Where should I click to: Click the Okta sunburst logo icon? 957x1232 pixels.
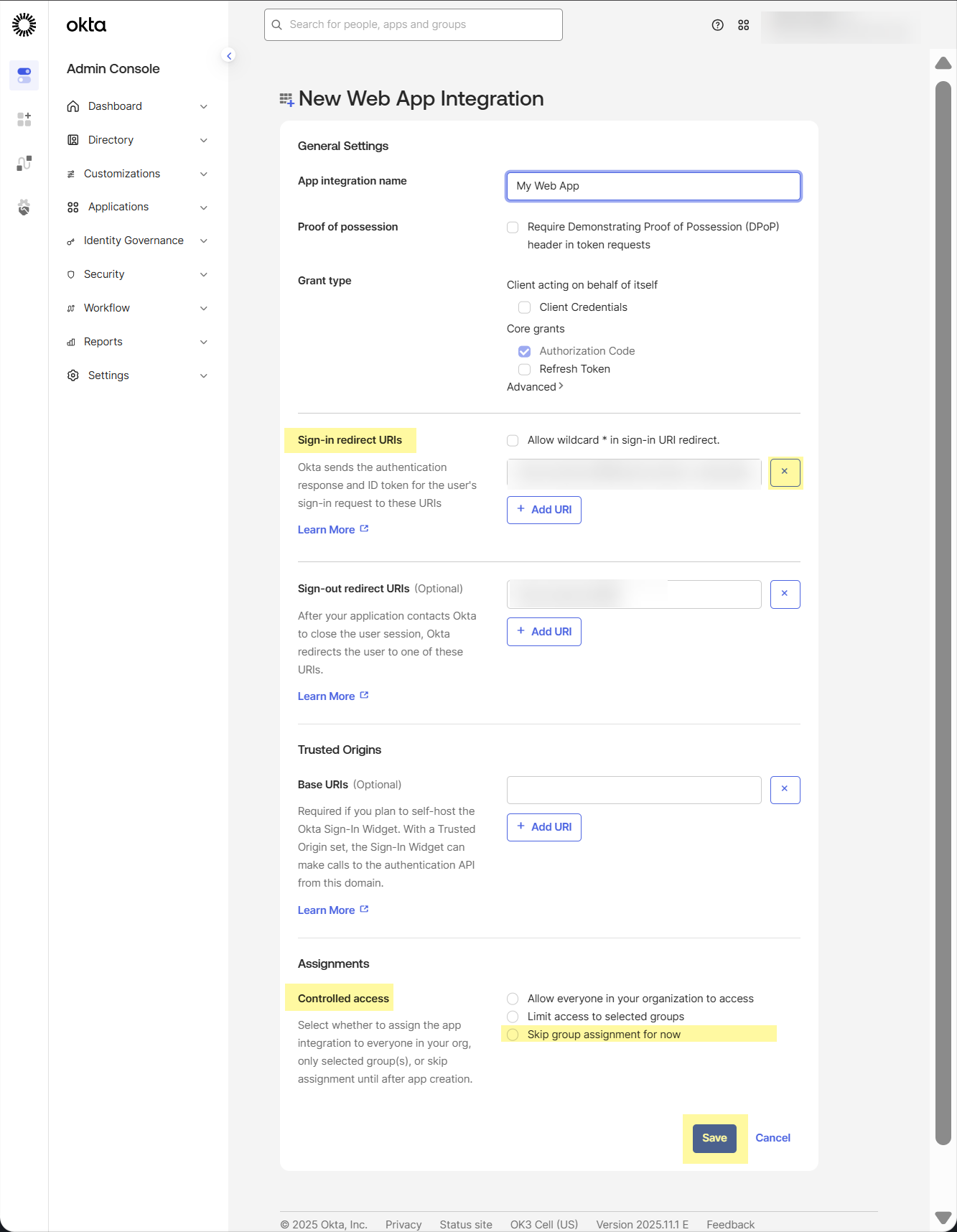coord(24,24)
